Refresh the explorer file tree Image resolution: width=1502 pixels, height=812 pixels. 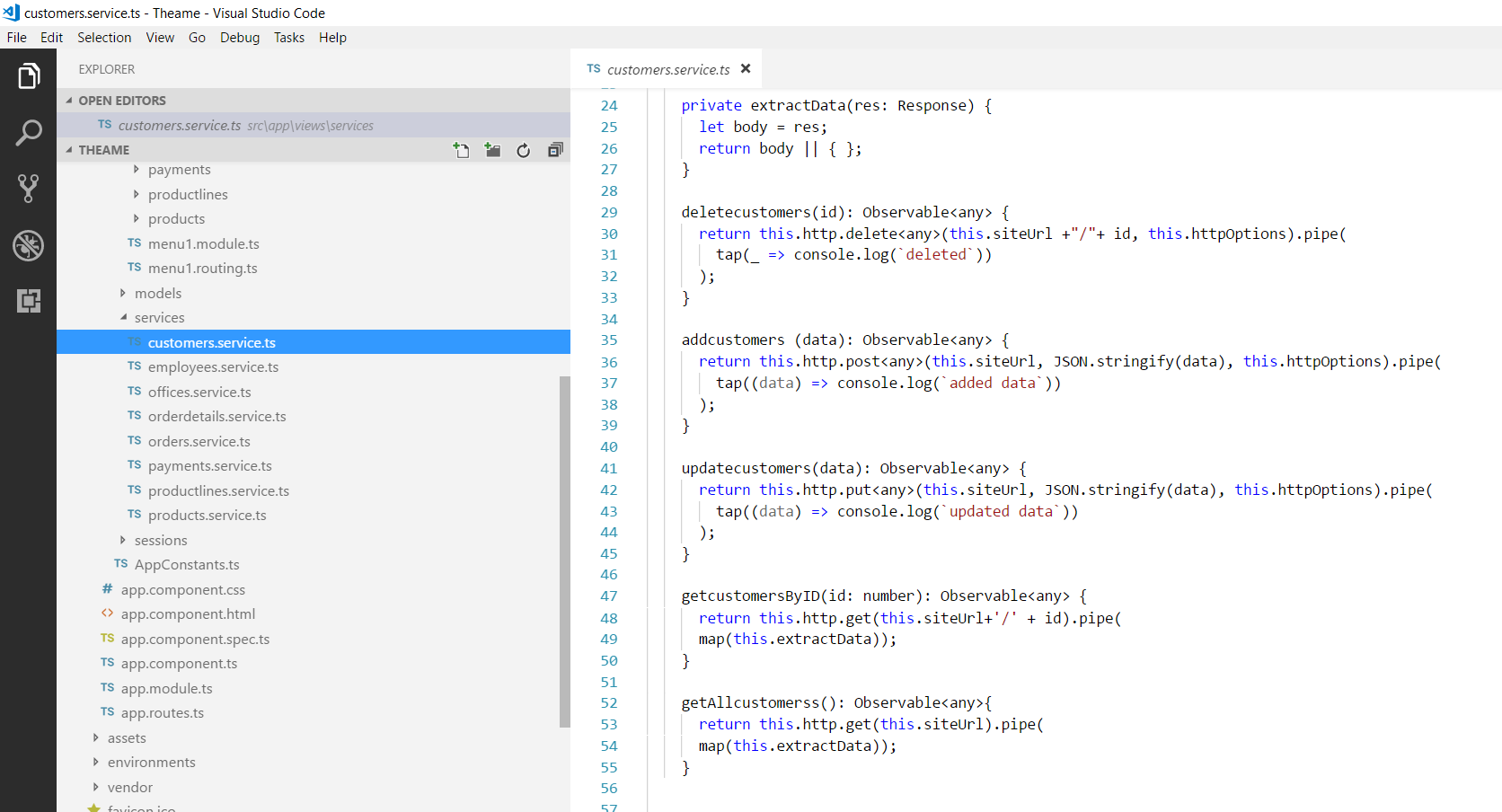tap(524, 150)
